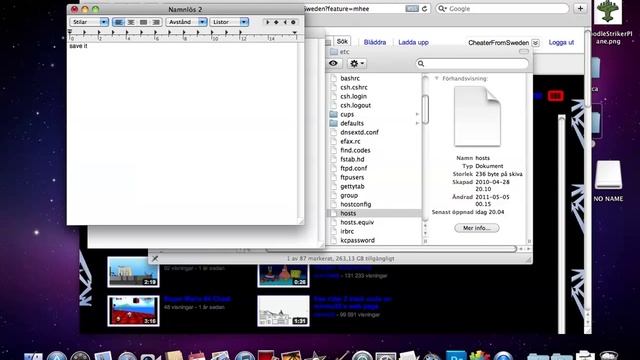The image size is (640, 360).
Task: Toggle Finder toolbar with pill button
Action: [x=524, y=52]
